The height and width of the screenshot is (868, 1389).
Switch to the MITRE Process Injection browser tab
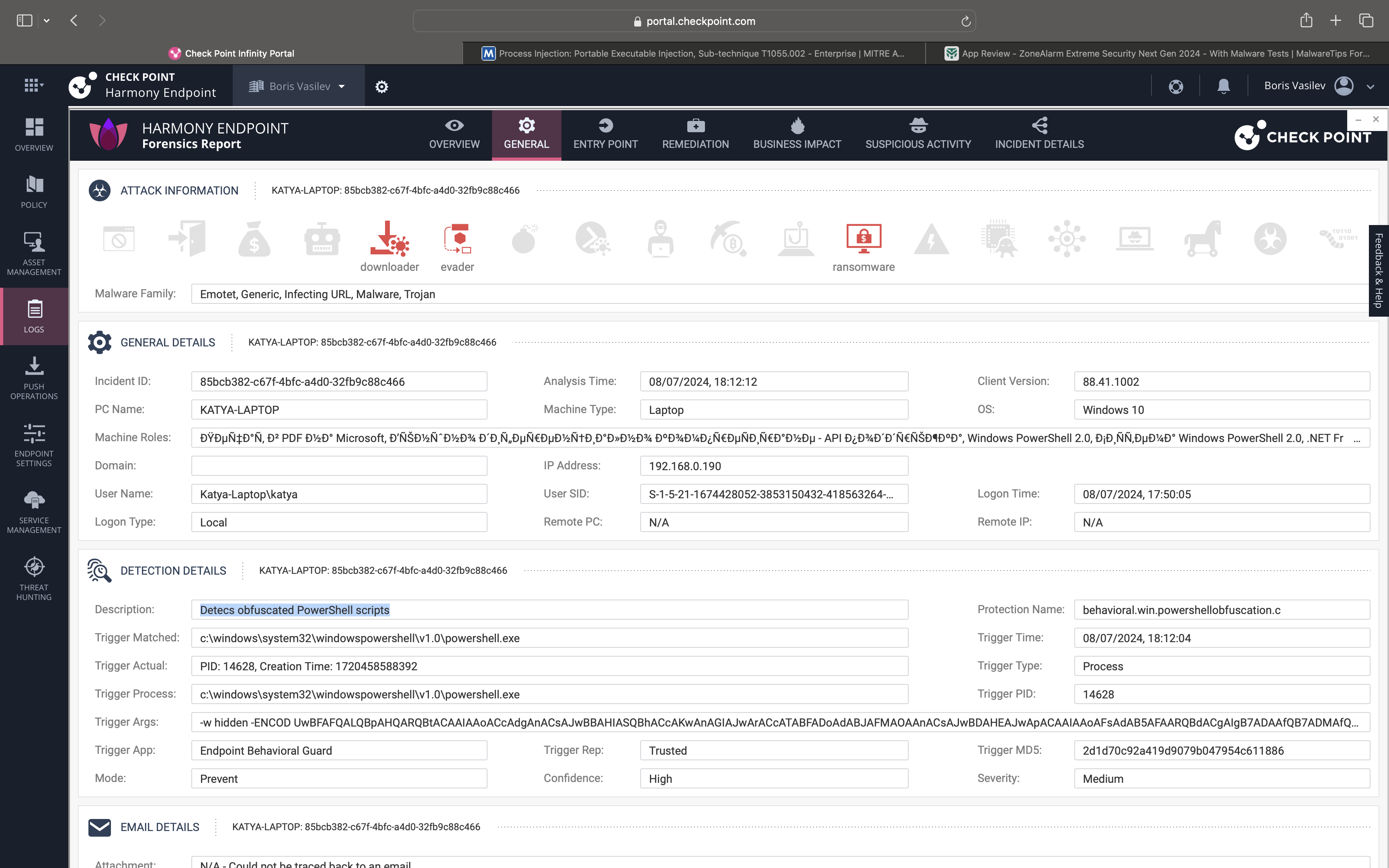pyautogui.click(x=694, y=53)
